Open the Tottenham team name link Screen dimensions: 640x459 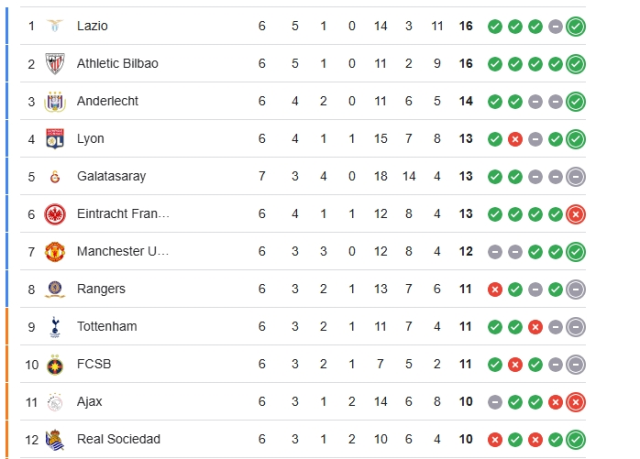(107, 326)
